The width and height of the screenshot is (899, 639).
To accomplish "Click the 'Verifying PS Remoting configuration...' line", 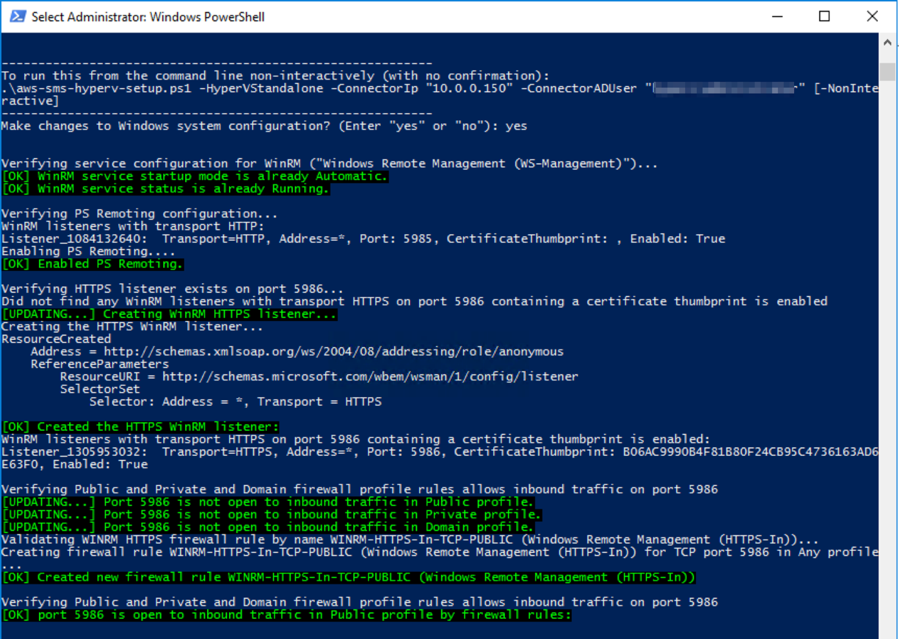I will coord(140,214).
